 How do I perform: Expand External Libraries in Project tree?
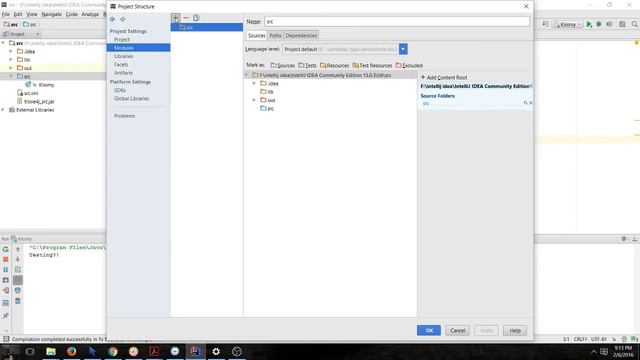[3, 110]
